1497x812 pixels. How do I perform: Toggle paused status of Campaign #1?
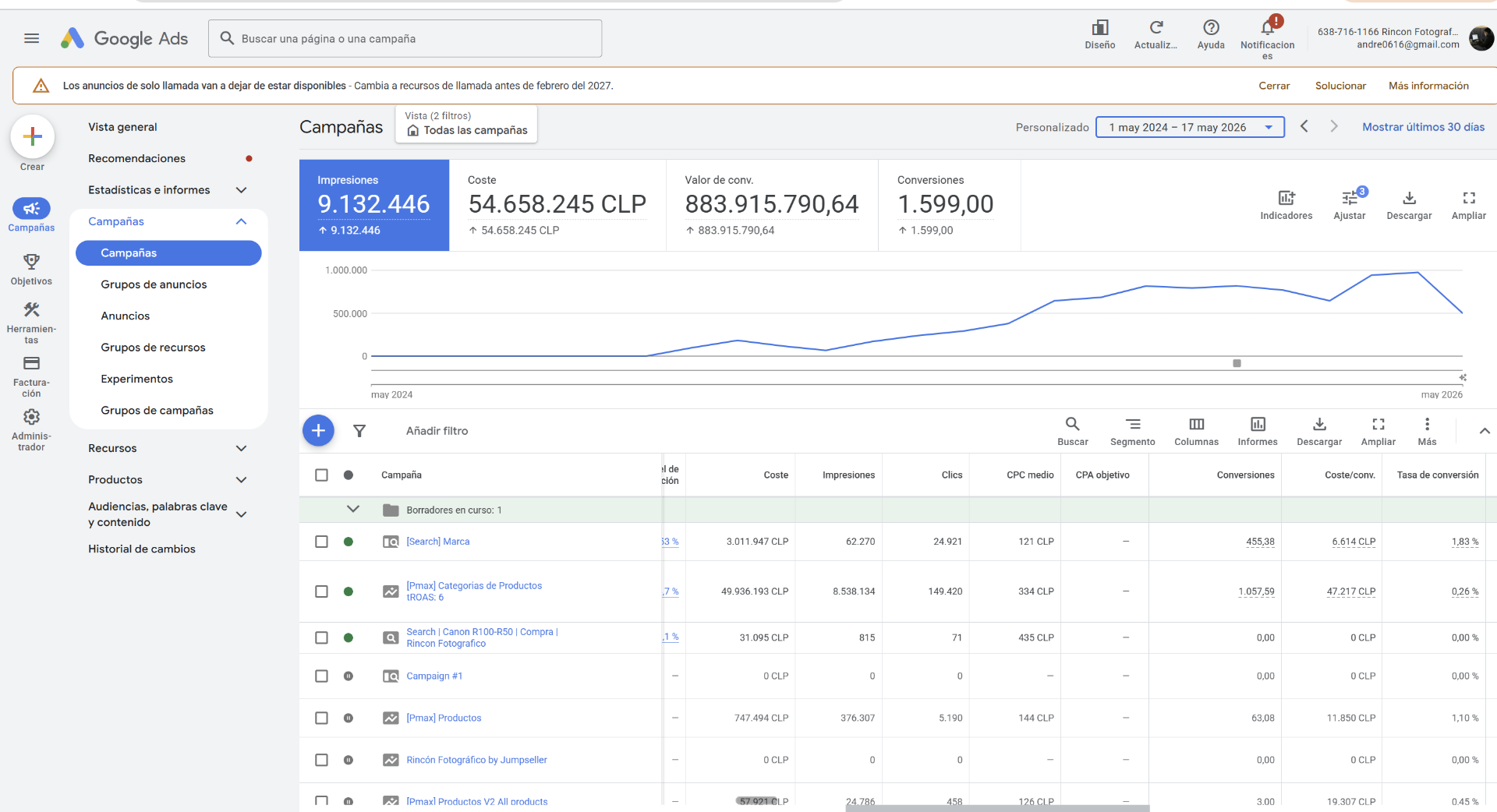(x=349, y=676)
